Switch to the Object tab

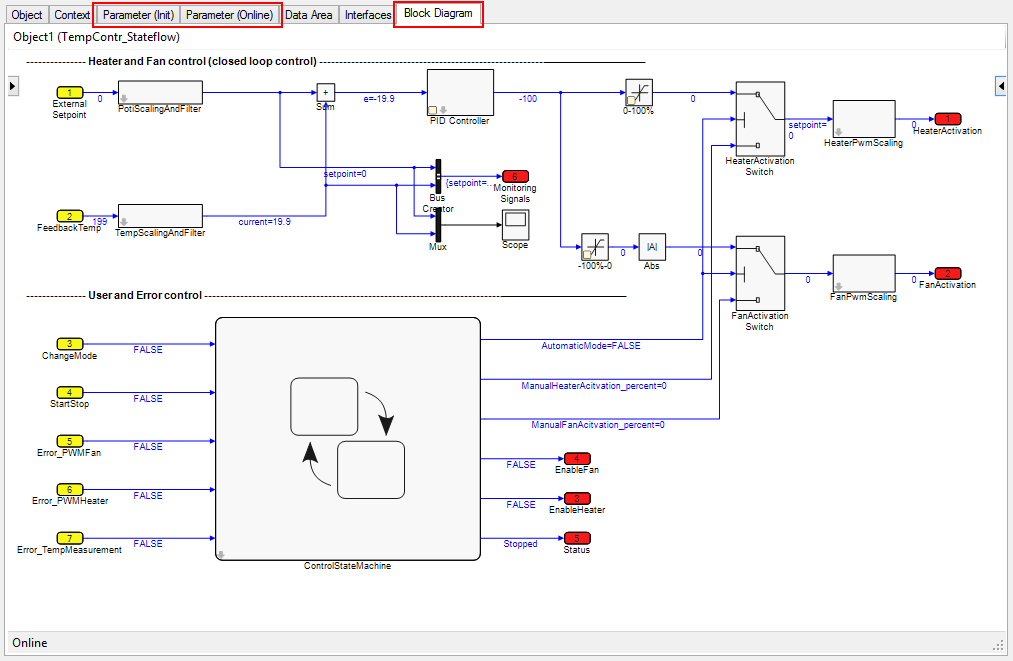pos(26,14)
